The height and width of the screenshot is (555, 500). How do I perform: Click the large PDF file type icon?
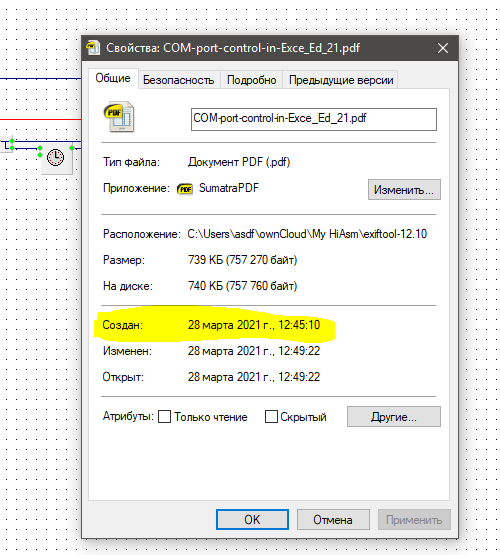pyautogui.click(x=119, y=117)
